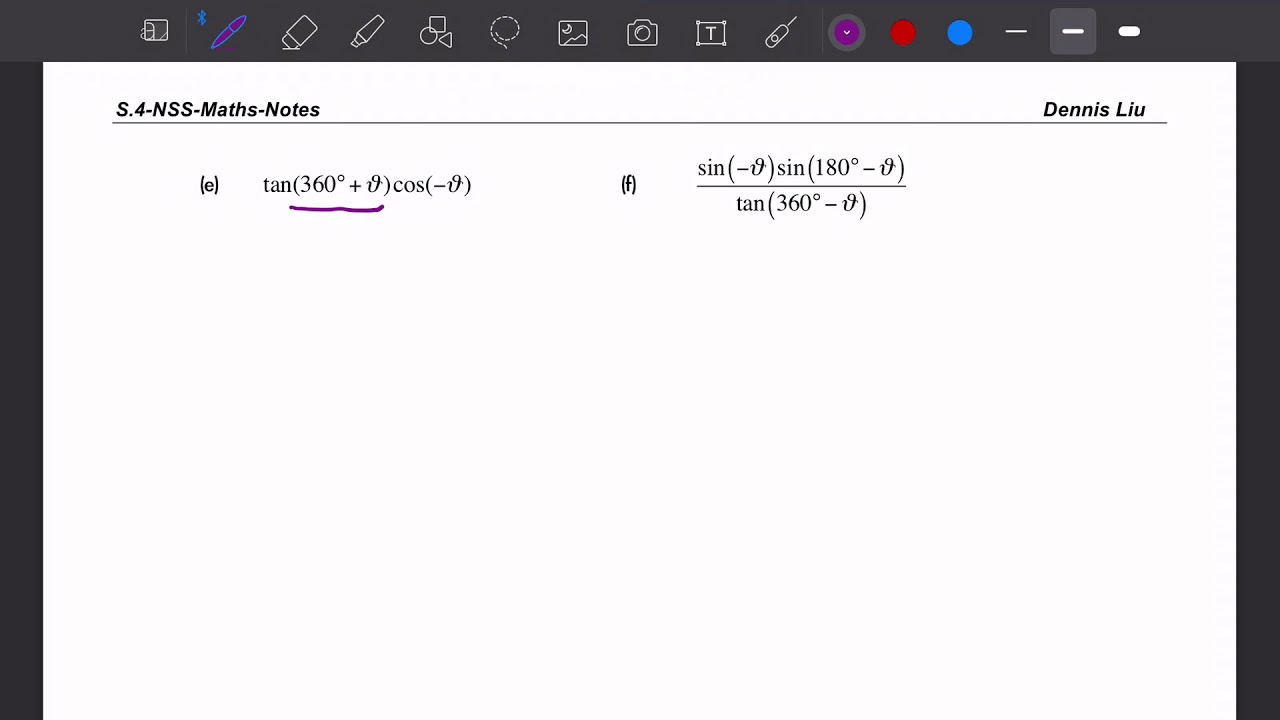The width and height of the screenshot is (1280, 720).
Task: Select the Eraser tool
Action: (299, 33)
